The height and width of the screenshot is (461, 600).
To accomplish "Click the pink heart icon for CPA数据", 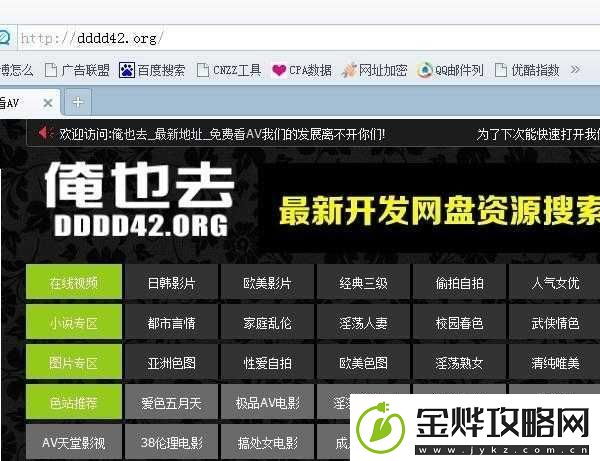I will [279, 70].
